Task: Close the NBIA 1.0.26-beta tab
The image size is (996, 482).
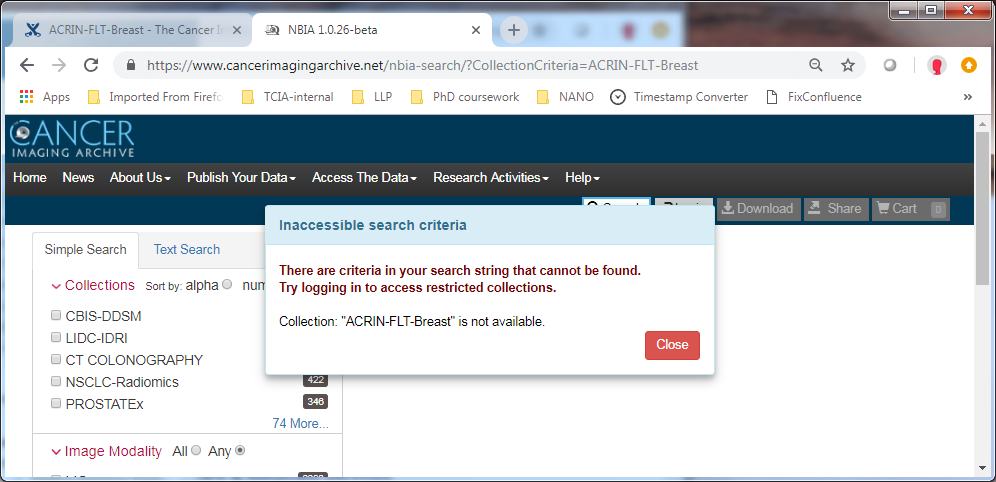Action: [x=476, y=30]
